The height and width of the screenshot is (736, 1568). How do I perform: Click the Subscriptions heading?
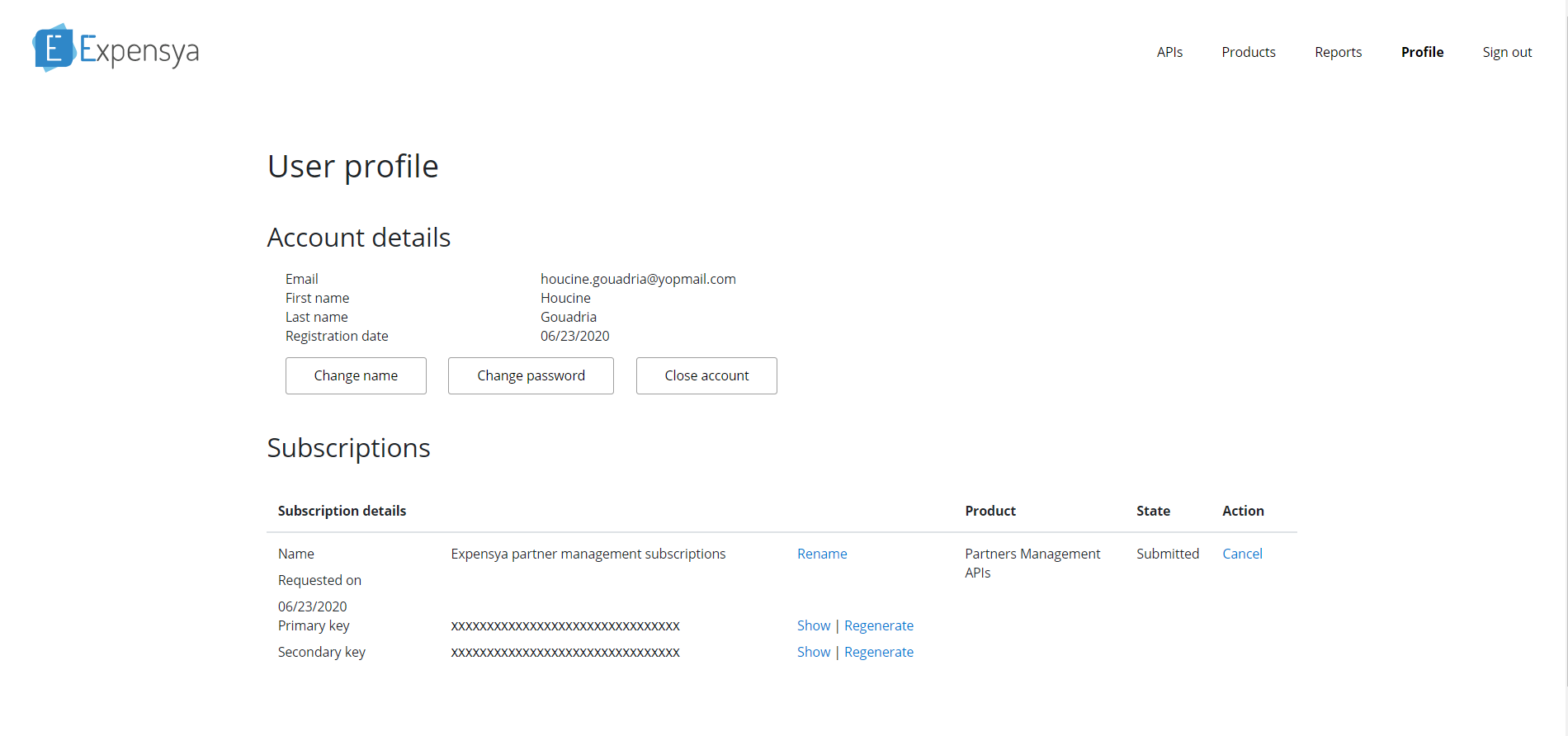point(348,448)
